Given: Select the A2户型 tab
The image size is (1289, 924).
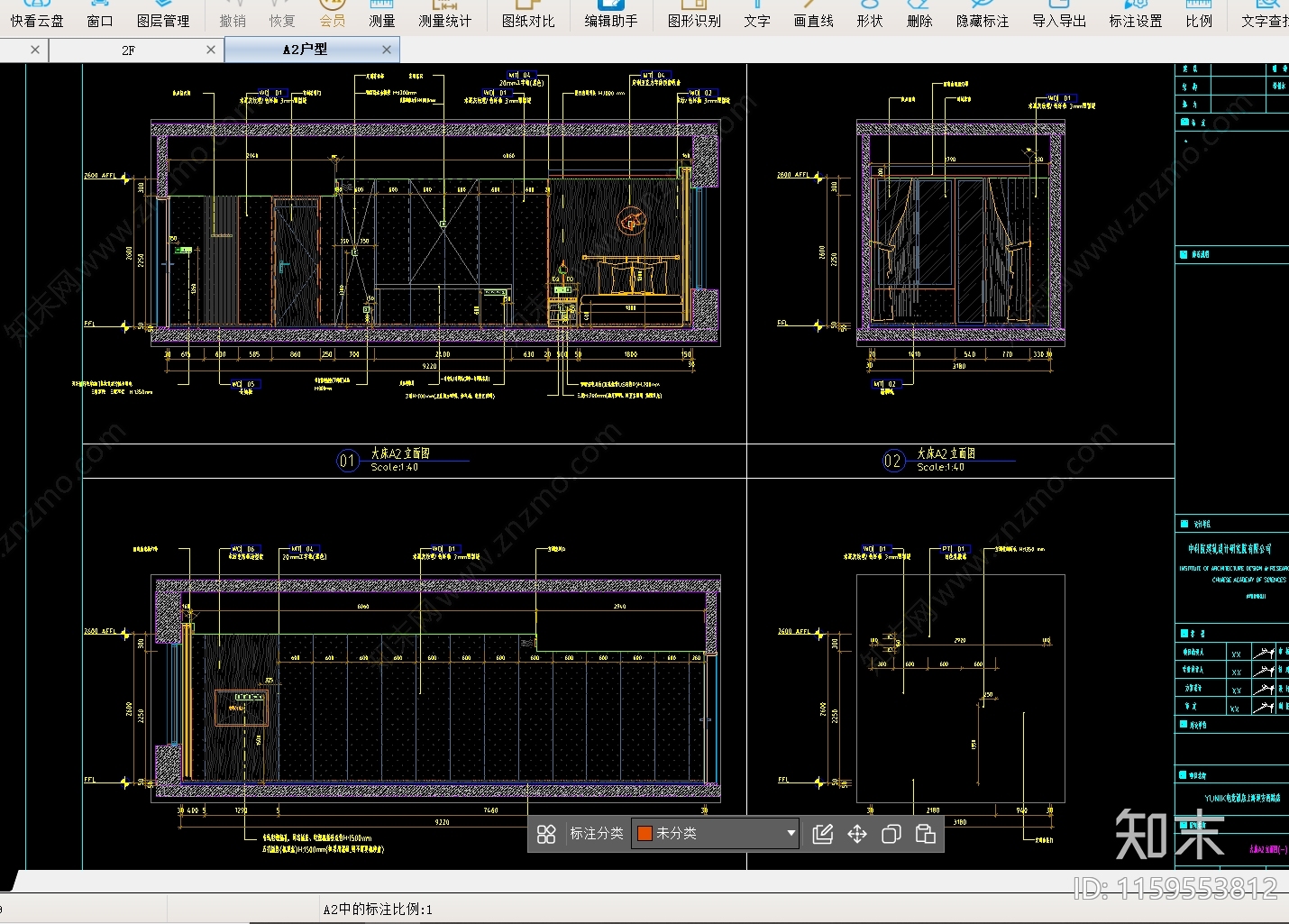Looking at the screenshot, I should coord(305,50).
